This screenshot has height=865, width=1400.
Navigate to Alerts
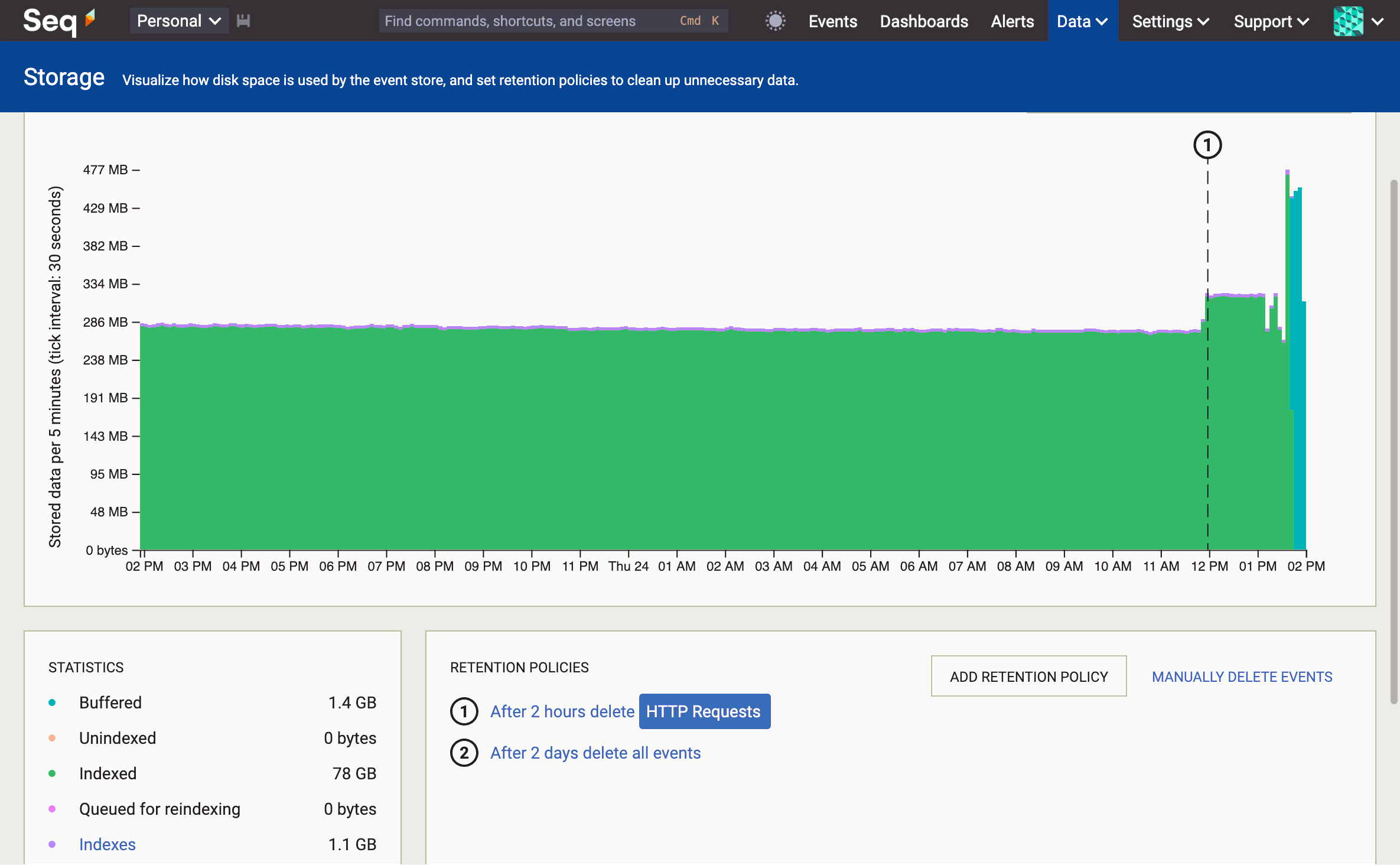pos(1012,21)
